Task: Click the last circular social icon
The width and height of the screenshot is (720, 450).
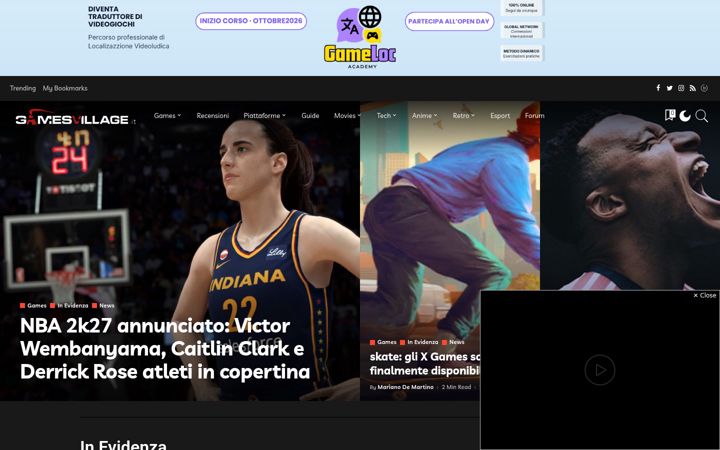Action: tap(704, 88)
